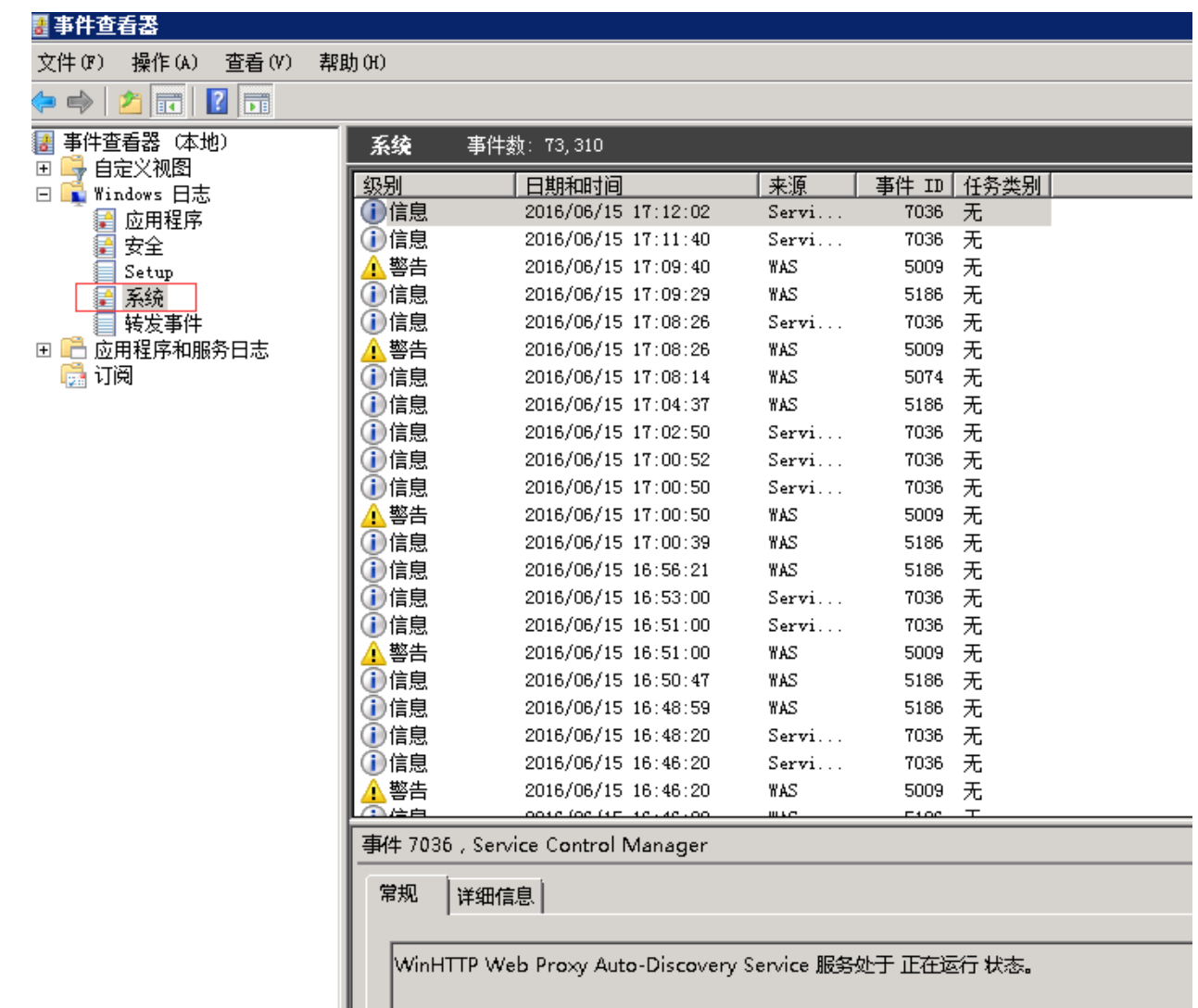The height and width of the screenshot is (1008, 1198).
Task: Click the Back arrow toolbar icon
Action: point(44,102)
